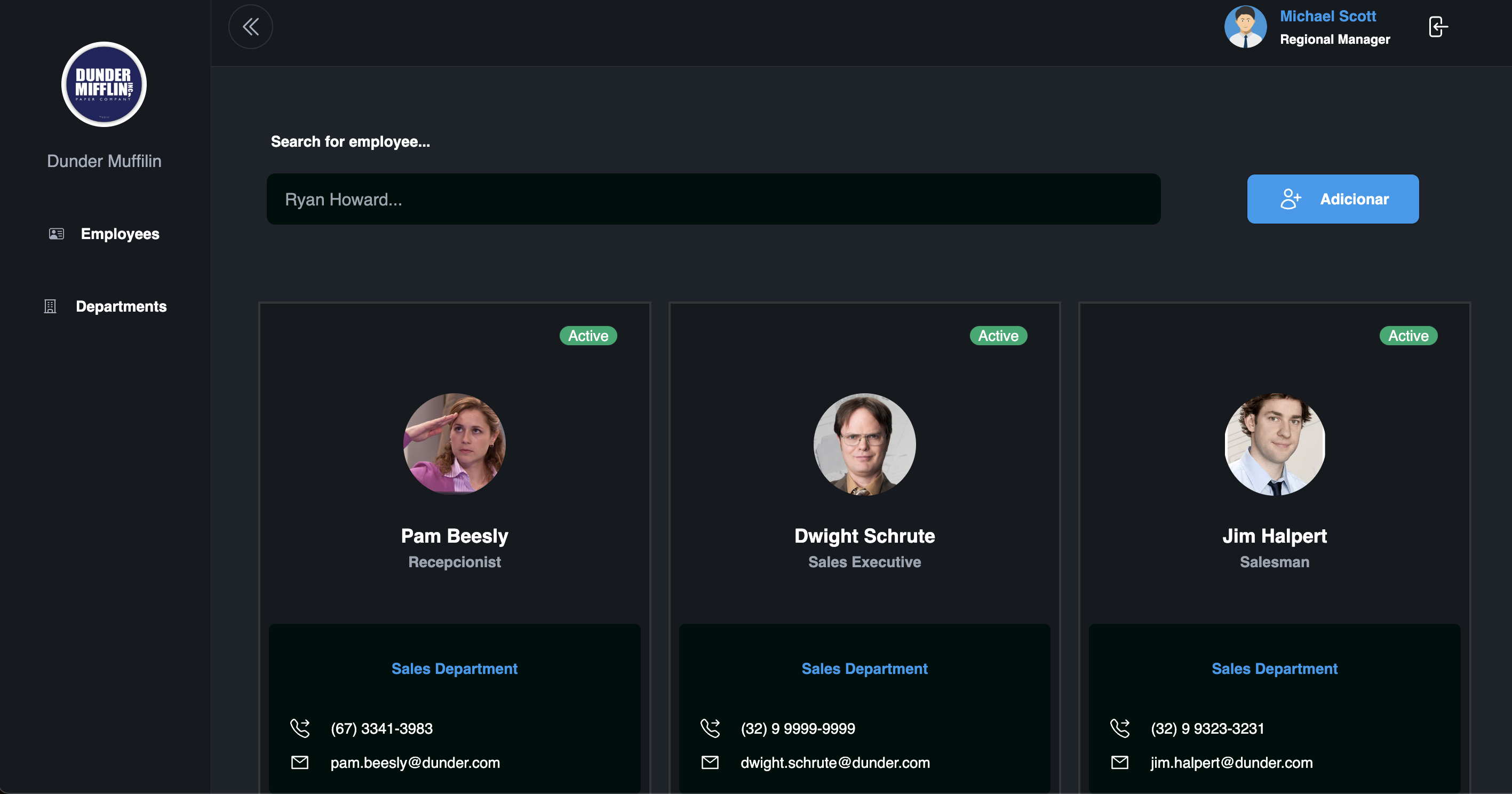Focus the Ryan Howard search field
The width and height of the screenshot is (1512, 794).
(714, 199)
